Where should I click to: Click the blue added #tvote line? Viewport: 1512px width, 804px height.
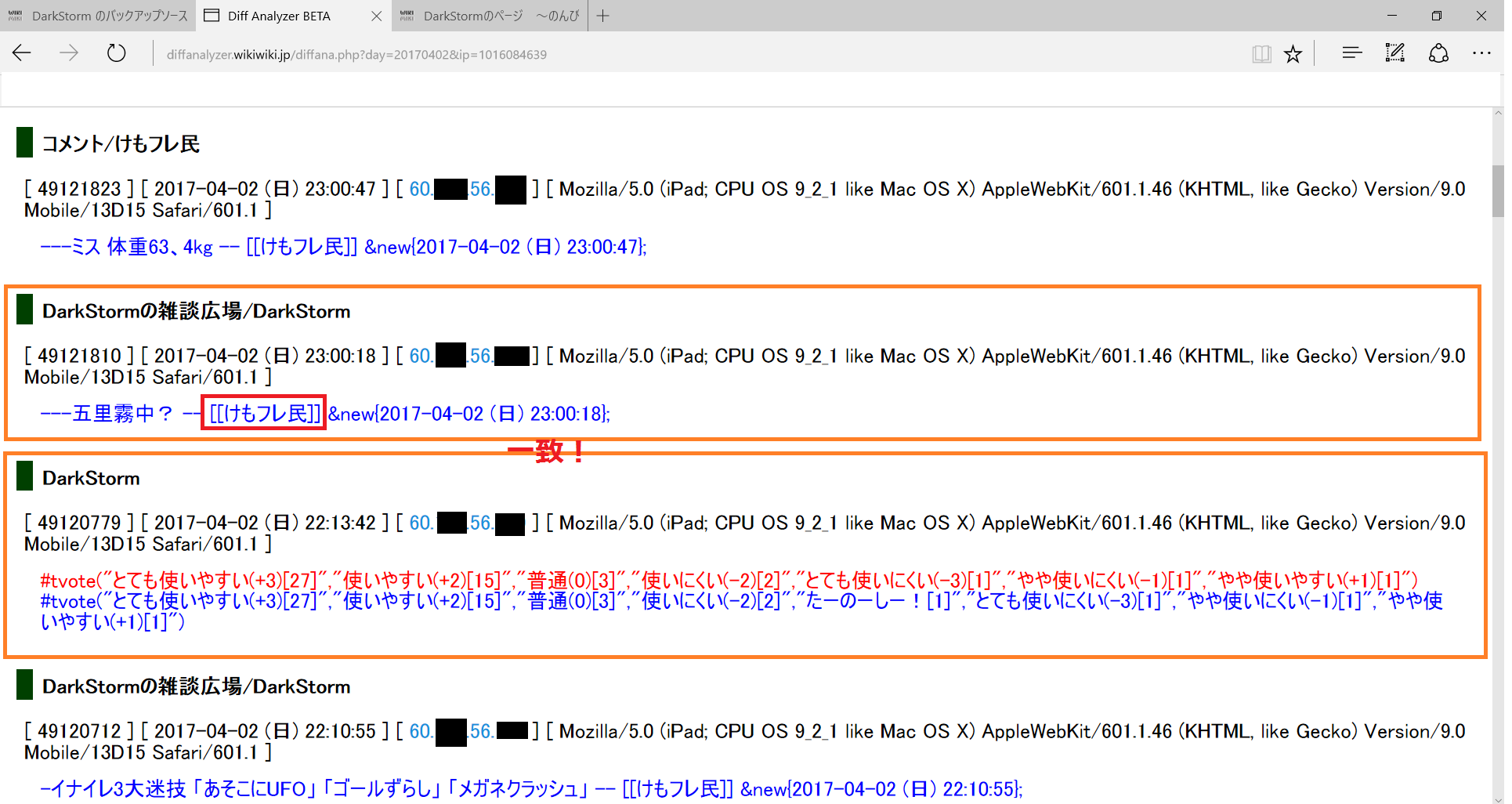pyautogui.click(x=741, y=612)
